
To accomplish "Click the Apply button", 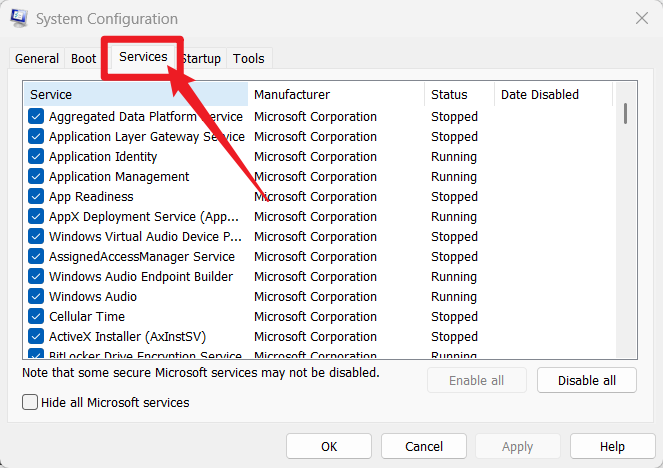I will tap(518, 446).
